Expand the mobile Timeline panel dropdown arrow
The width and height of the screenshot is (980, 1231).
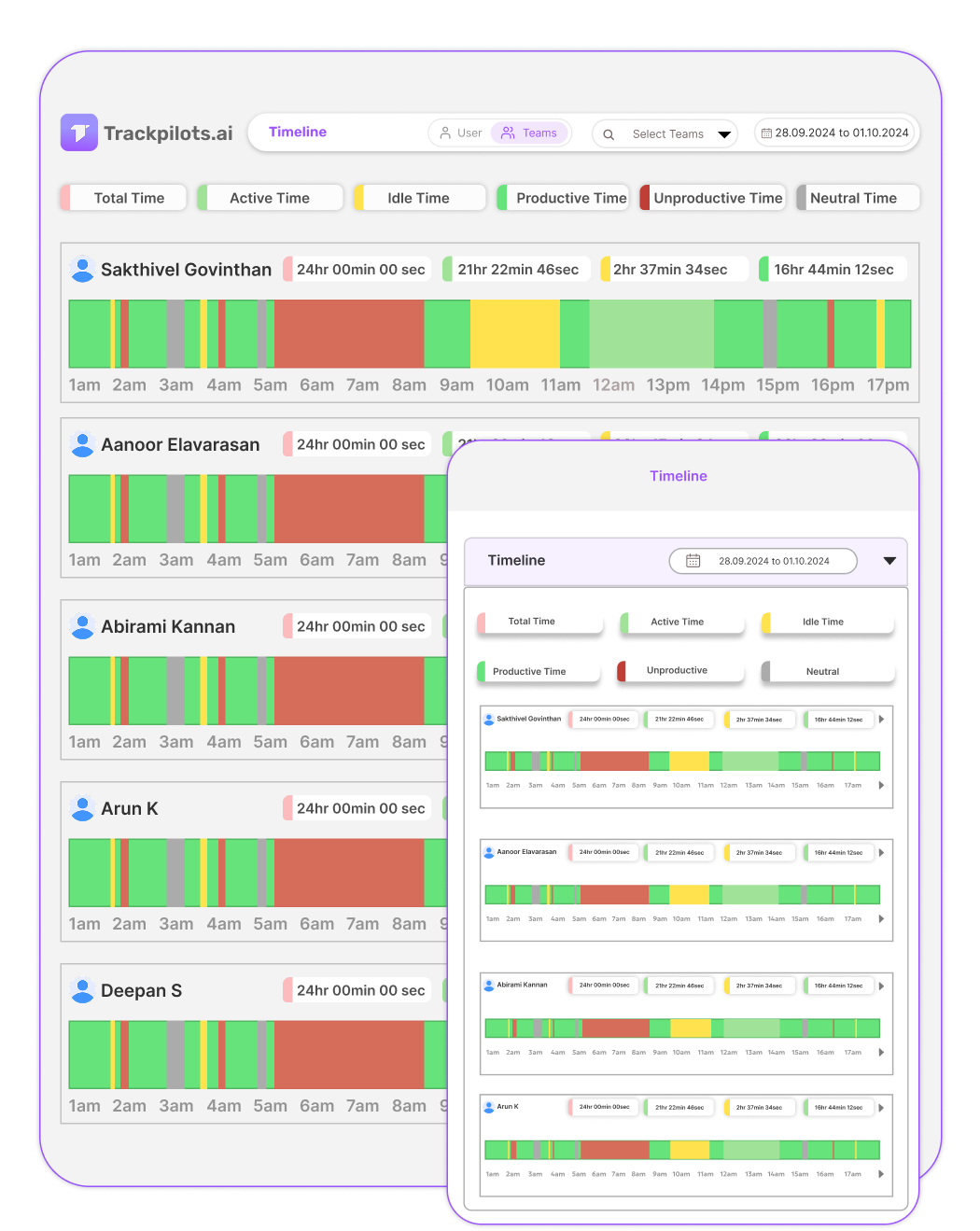[889, 561]
